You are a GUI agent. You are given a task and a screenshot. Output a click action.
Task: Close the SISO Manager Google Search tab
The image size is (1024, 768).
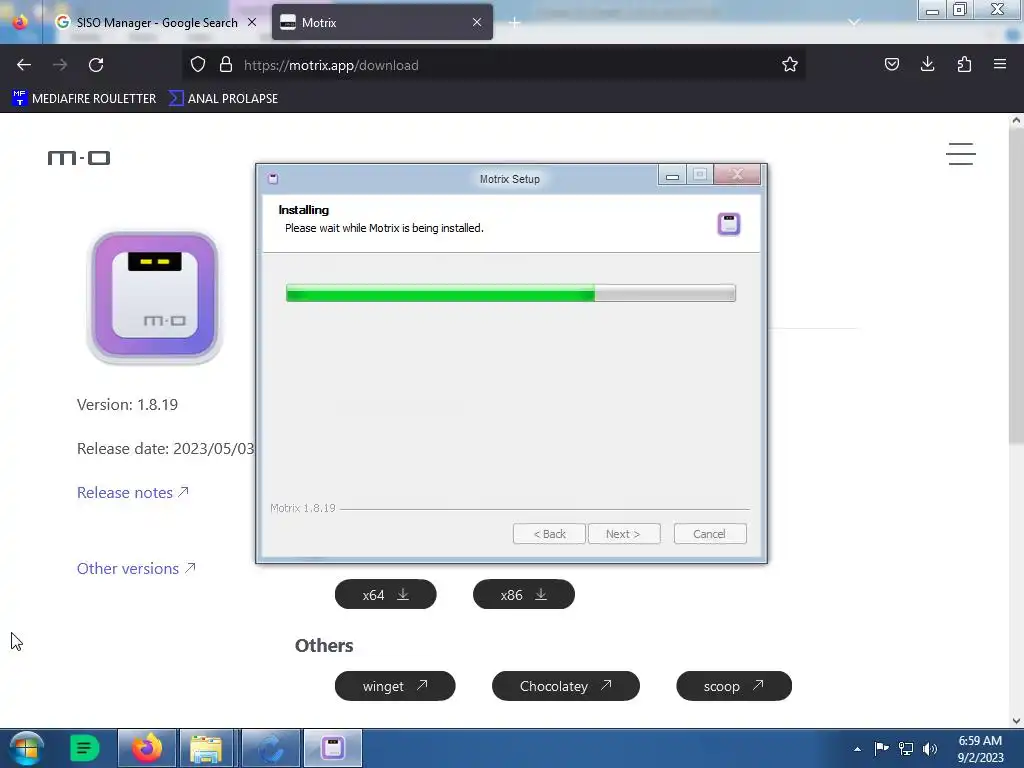point(252,22)
